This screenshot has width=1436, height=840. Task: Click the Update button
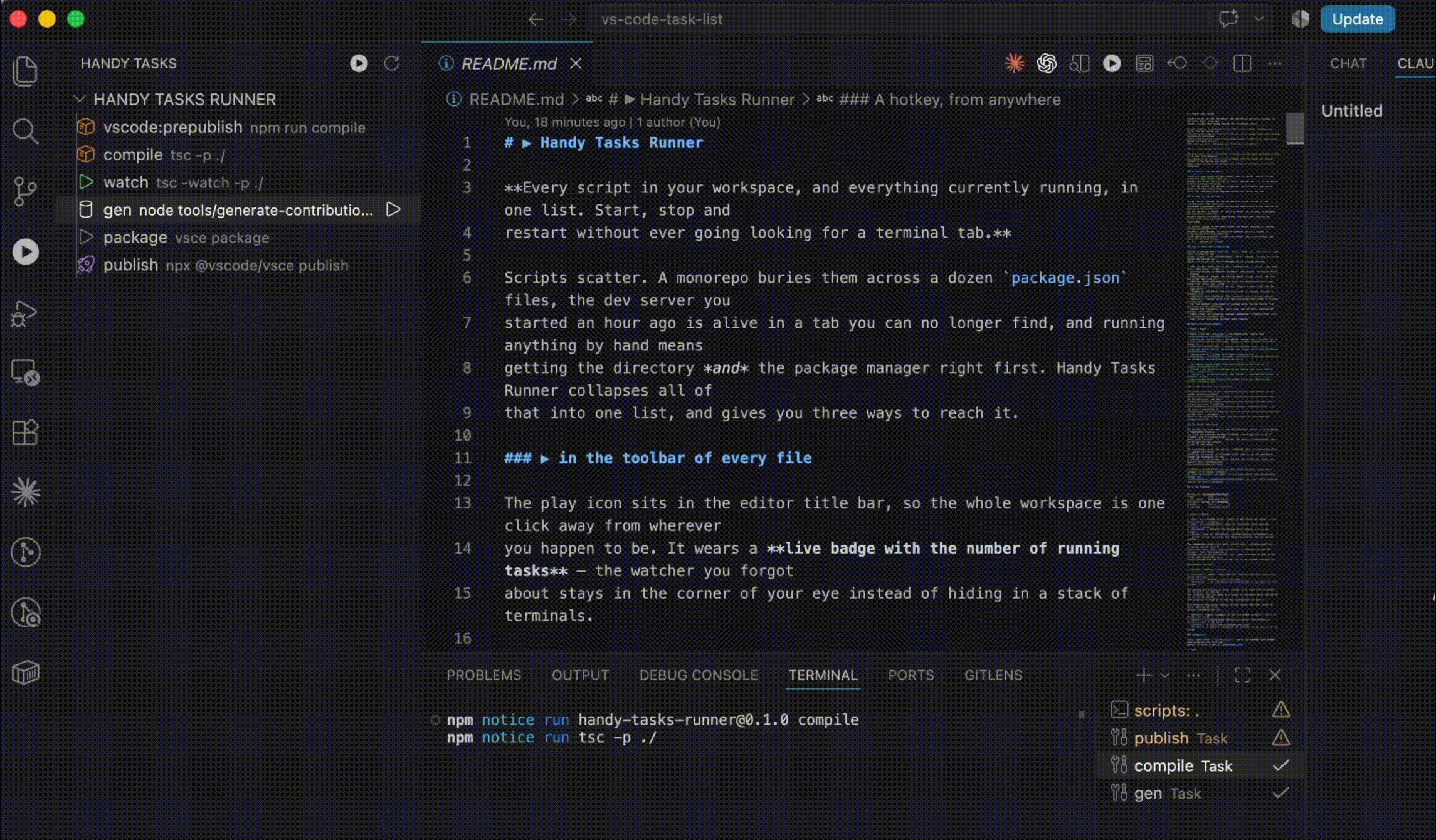pos(1358,19)
